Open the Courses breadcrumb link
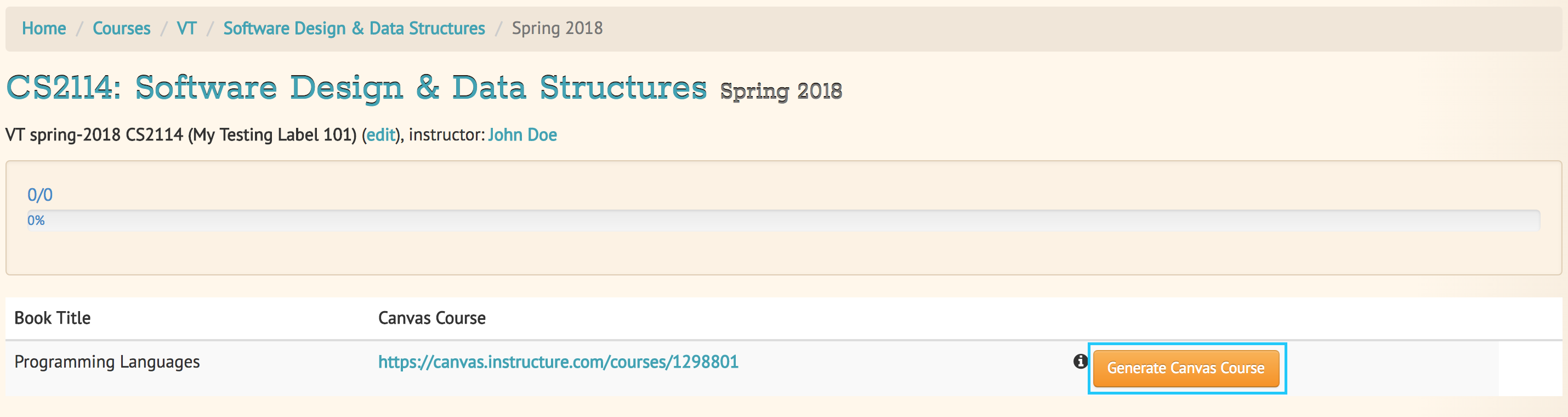1568x417 pixels. point(121,28)
